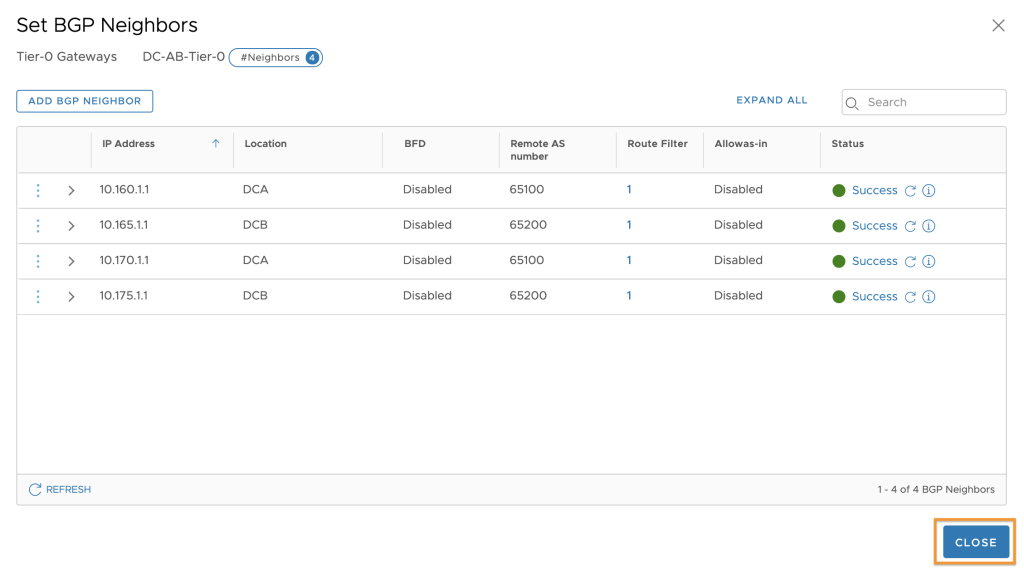Click in the Search field
The image size is (1024, 579).
(x=924, y=102)
